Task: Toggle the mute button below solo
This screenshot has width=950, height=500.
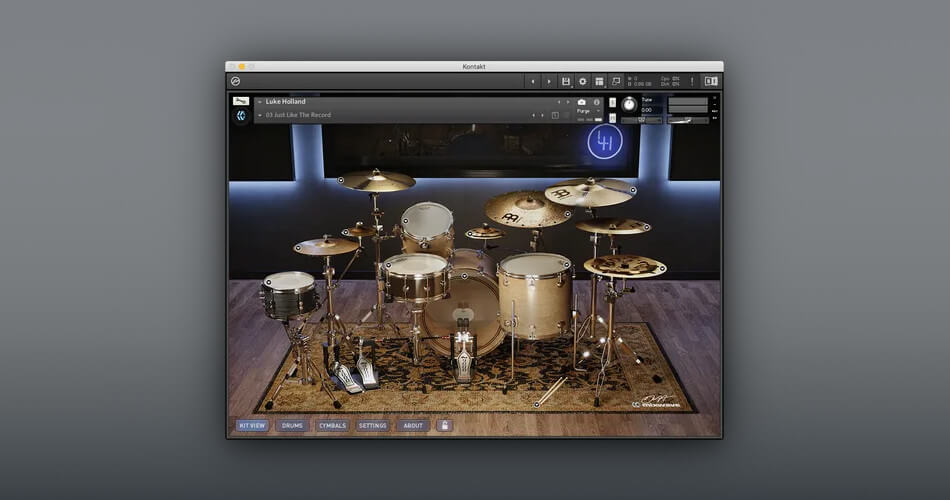Action: point(612,118)
